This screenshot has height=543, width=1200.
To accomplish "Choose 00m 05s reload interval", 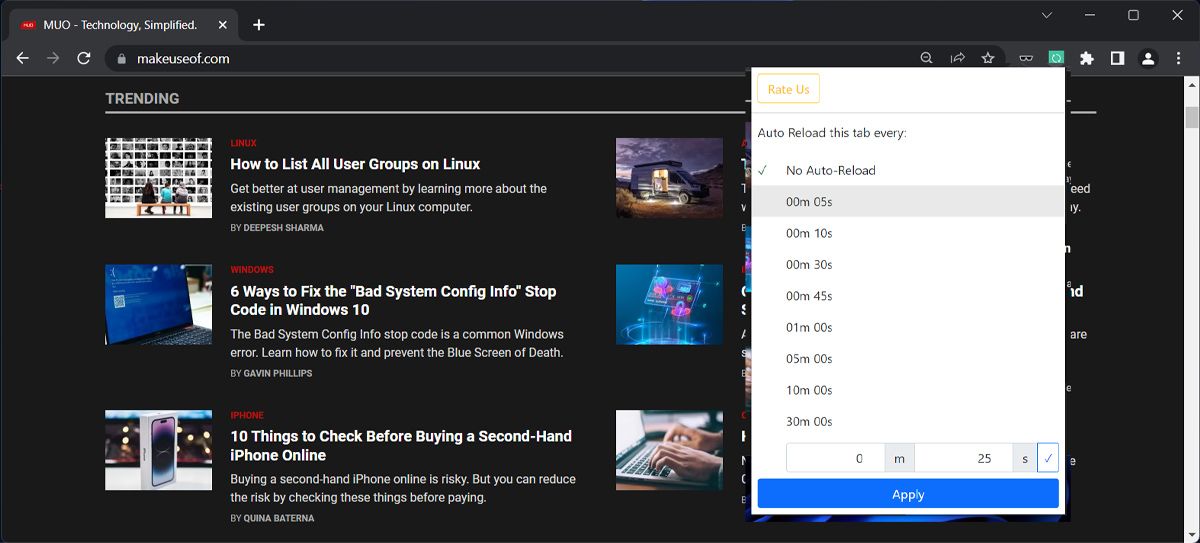I will coord(909,201).
